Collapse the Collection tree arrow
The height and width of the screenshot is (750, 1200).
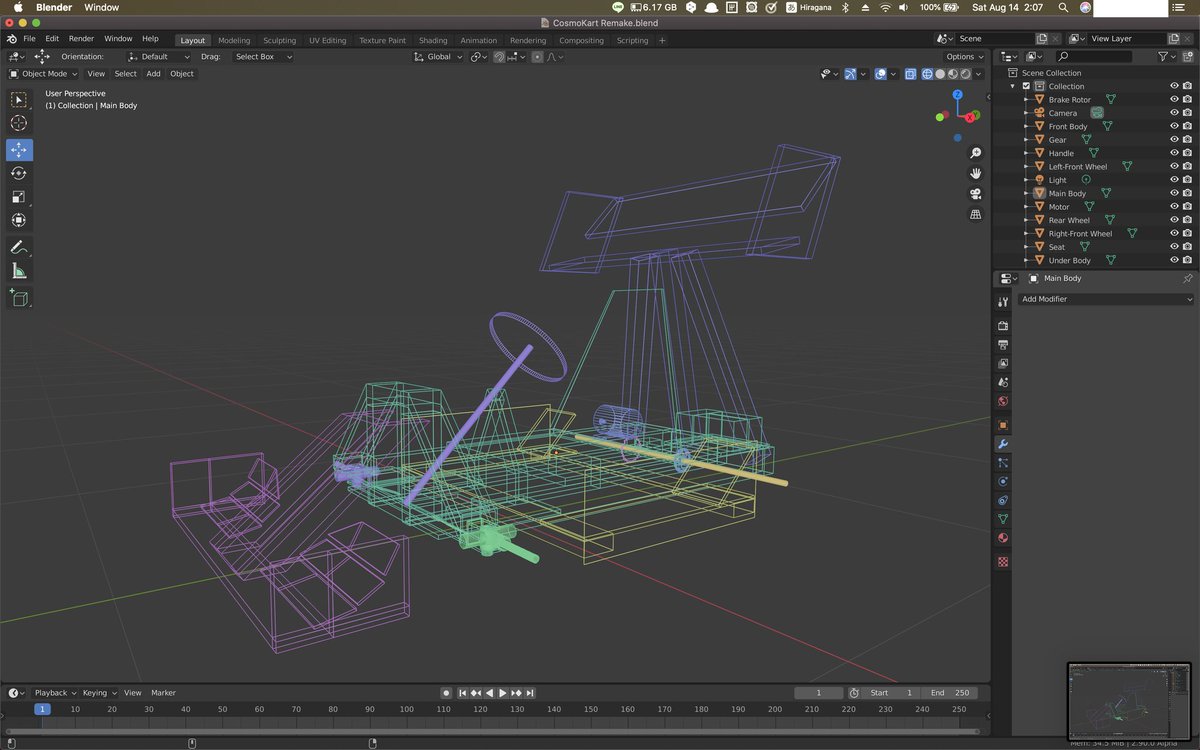tap(1013, 86)
